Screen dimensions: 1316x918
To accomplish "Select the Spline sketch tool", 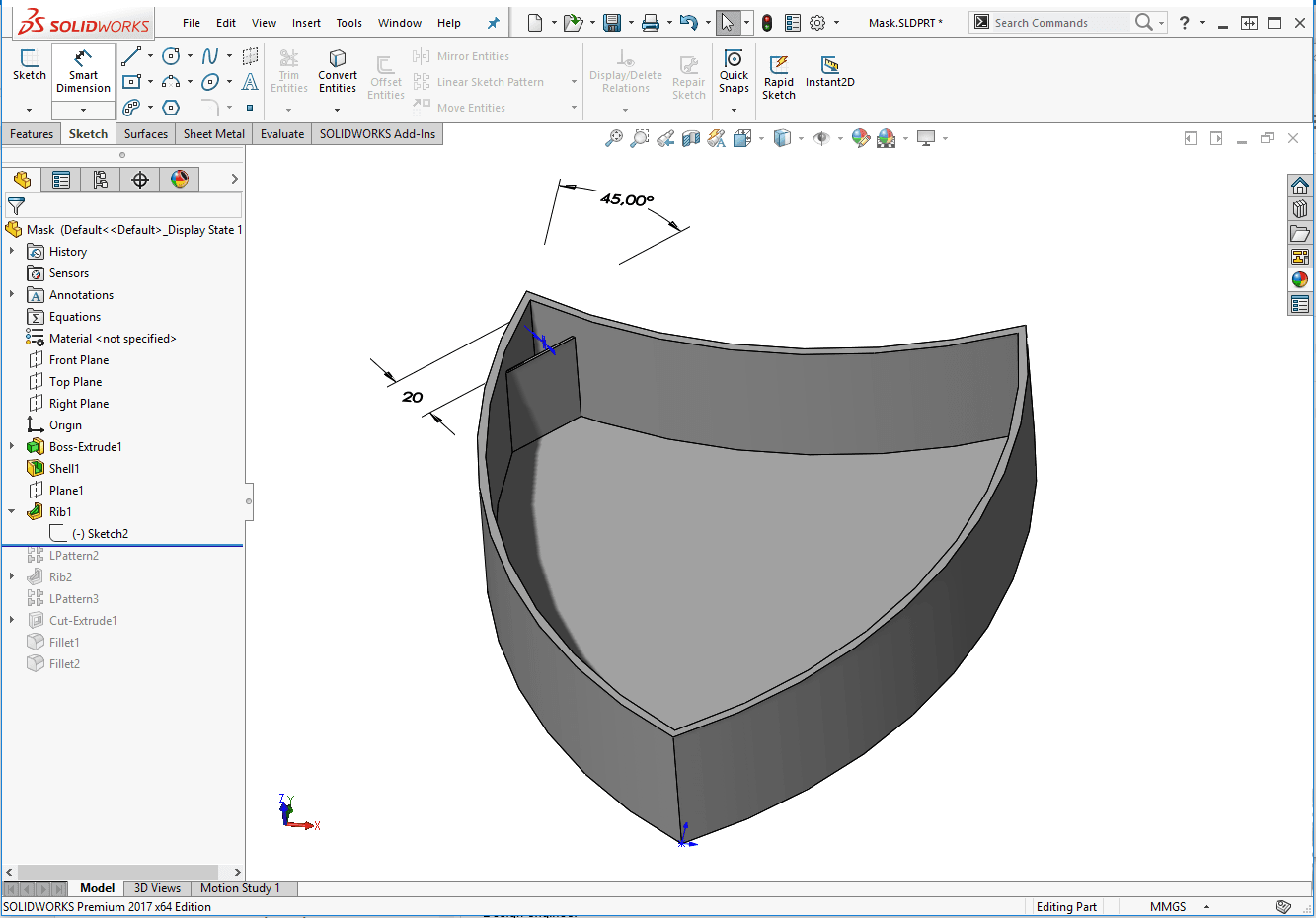I will [x=210, y=57].
